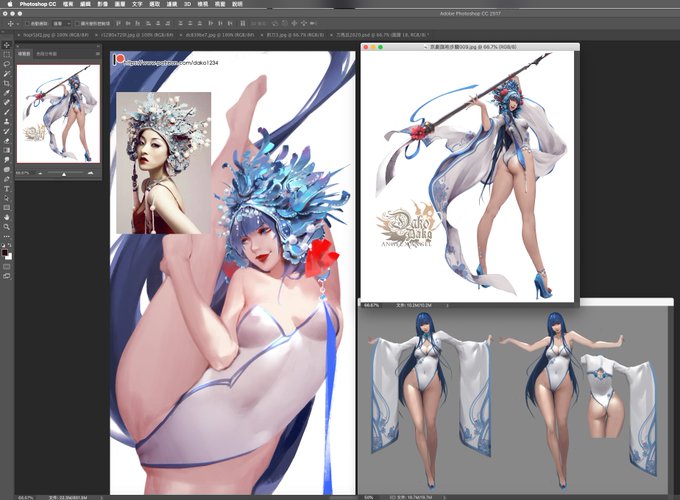The width and height of the screenshot is (680, 500).
Task: Select the Navigator panel tab
Action: tap(24, 54)
